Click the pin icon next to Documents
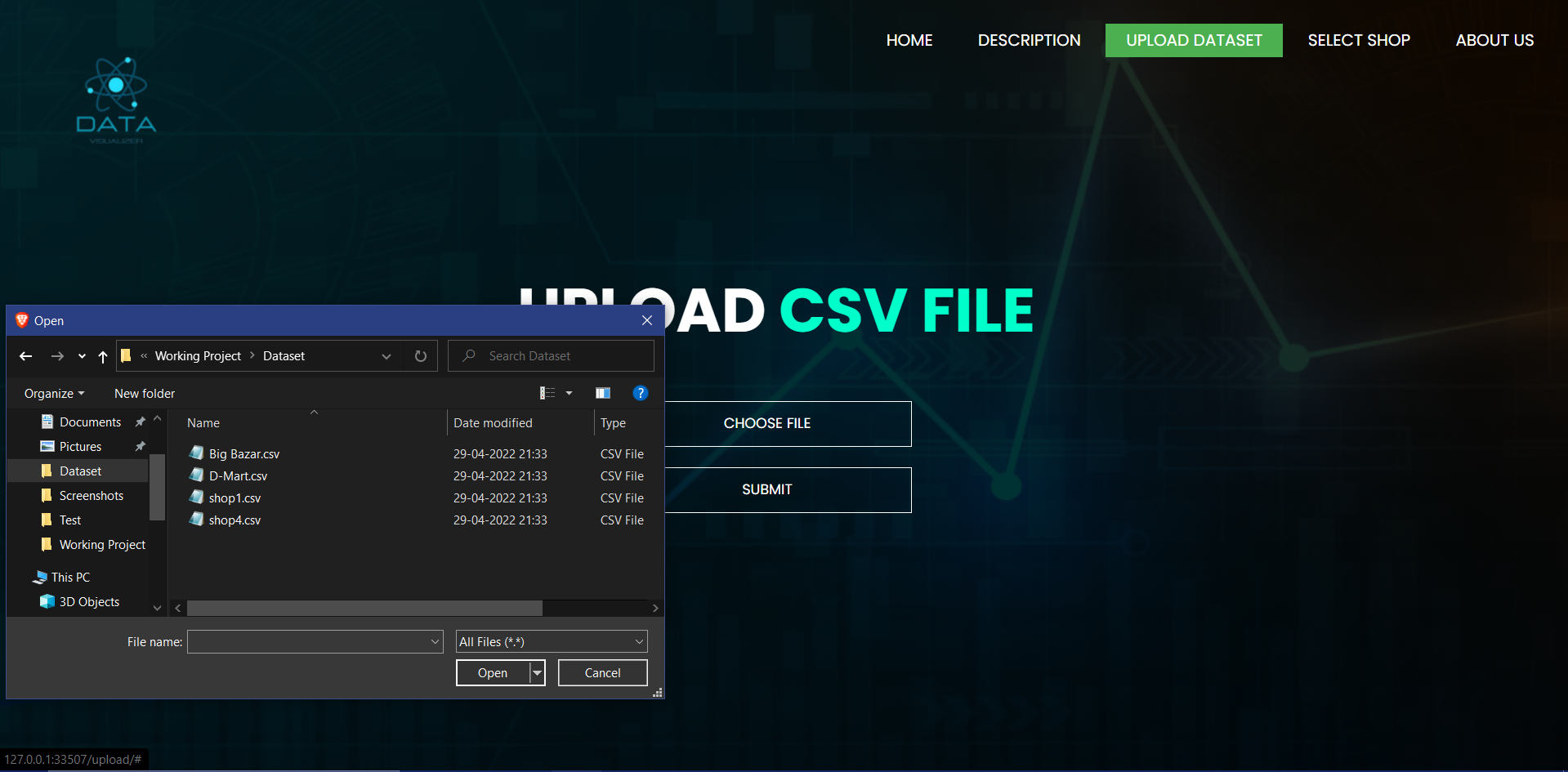Screen dimensions: 1568x772 pos(140,422)
